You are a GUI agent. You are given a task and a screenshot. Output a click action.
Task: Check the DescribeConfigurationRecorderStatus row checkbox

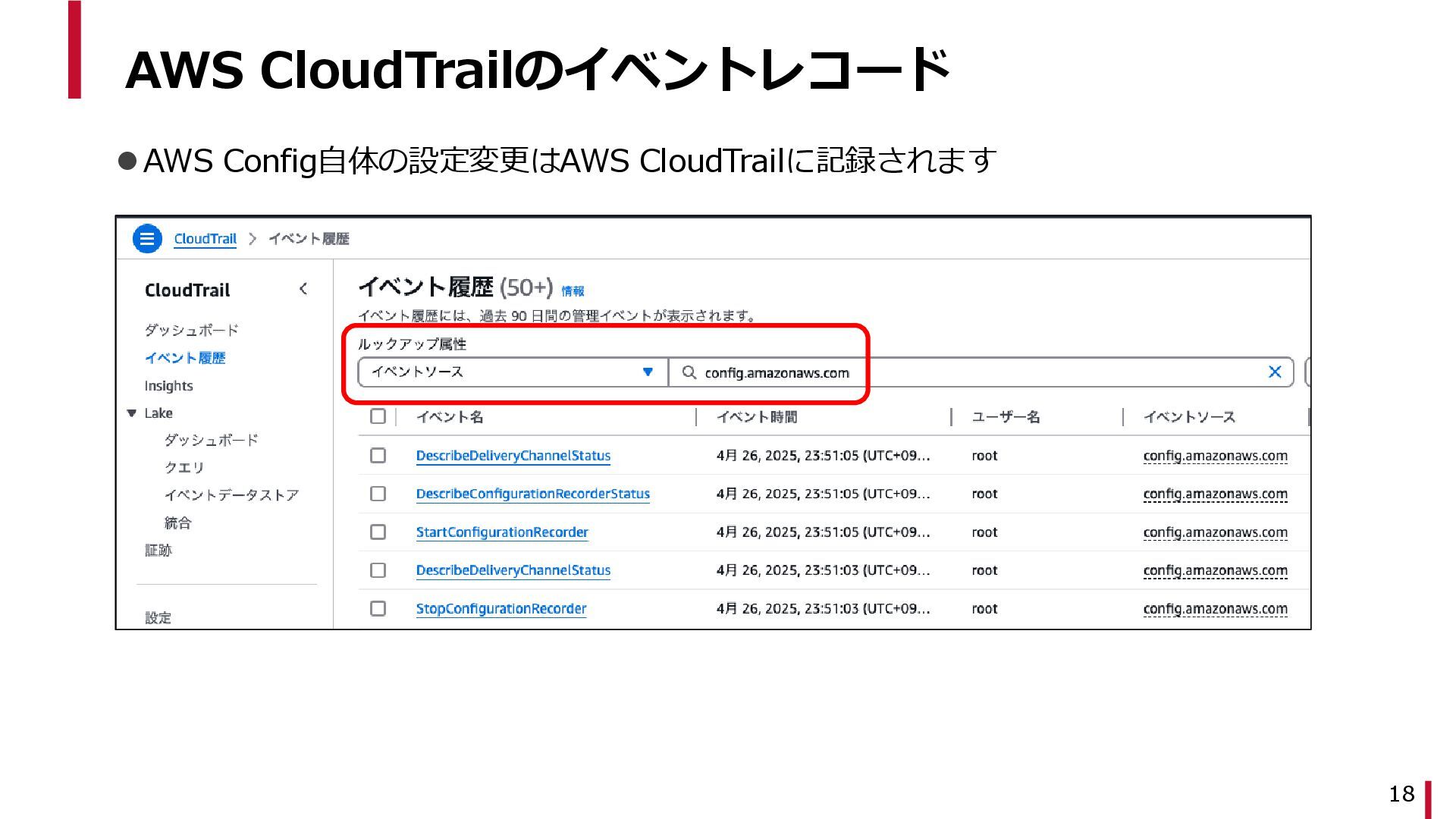click(378, 494)
